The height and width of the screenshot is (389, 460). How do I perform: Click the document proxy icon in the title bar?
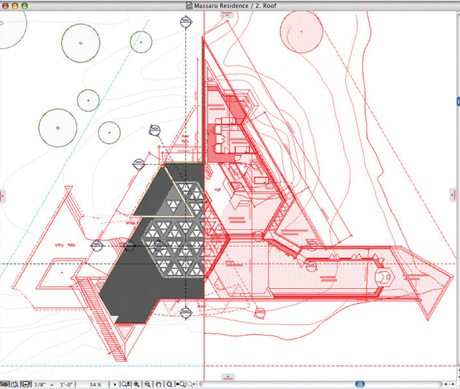pos(190,6)
